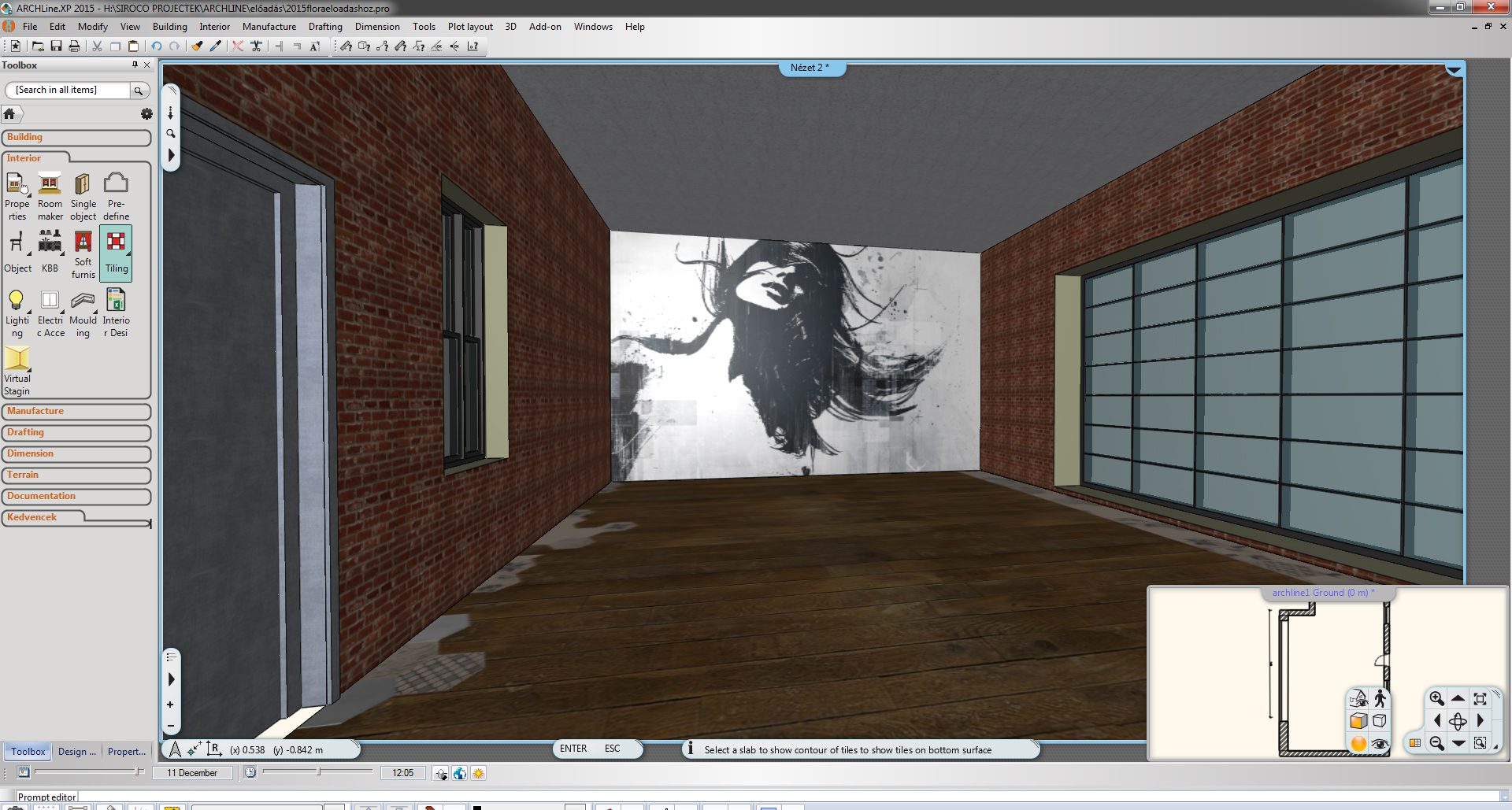This screenshot has width=1512, height=810.
Task: Click the toolbox settings gear icon
Action: tap(146, 114)
